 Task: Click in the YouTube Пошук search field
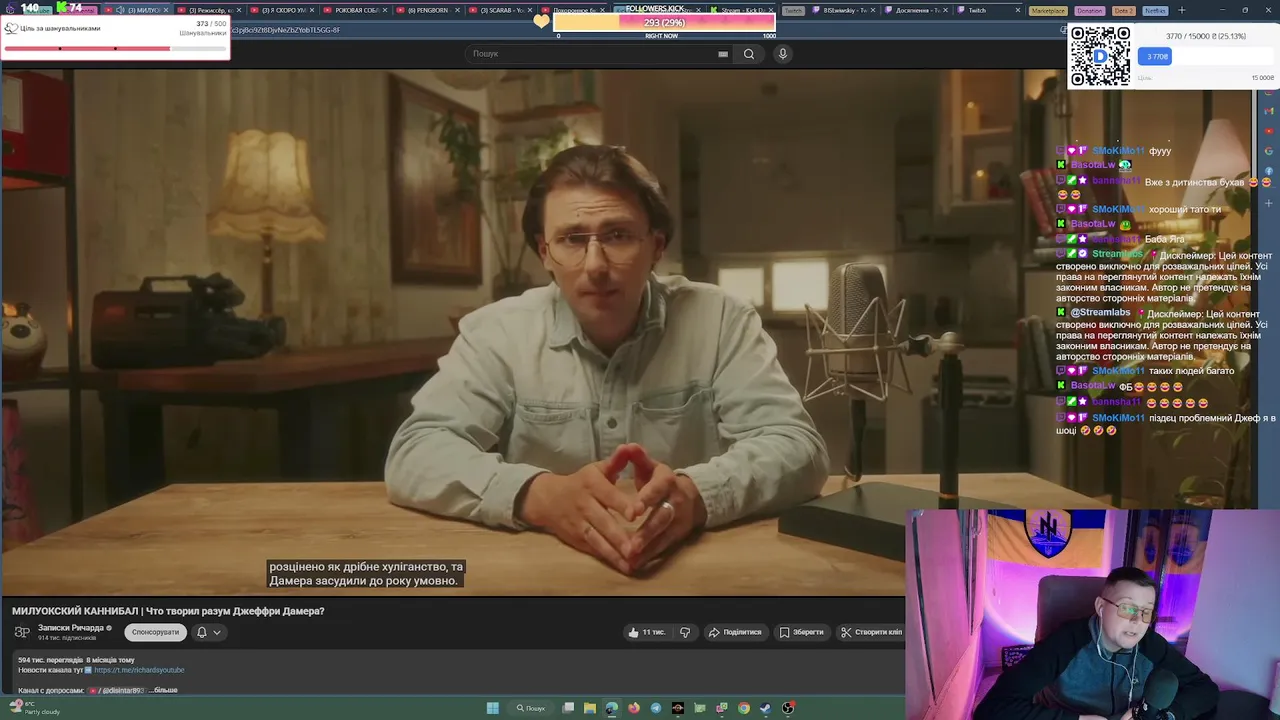[597, 54]
